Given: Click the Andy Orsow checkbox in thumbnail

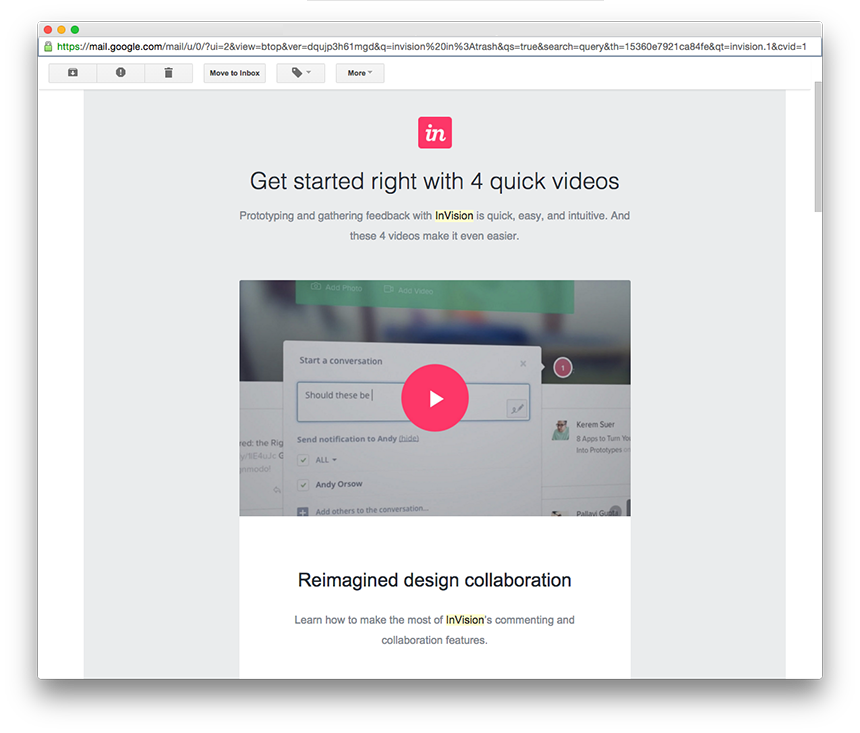Looking at the screenshot, I should (x=303, y=484).
